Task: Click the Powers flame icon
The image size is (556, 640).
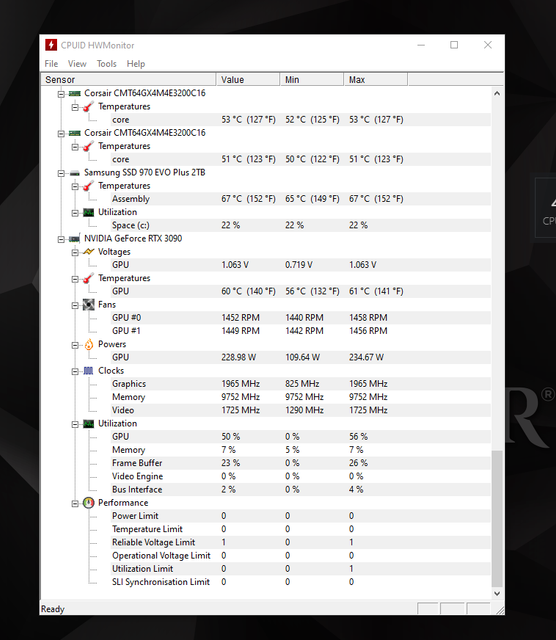Action: [x=89, y=344]
